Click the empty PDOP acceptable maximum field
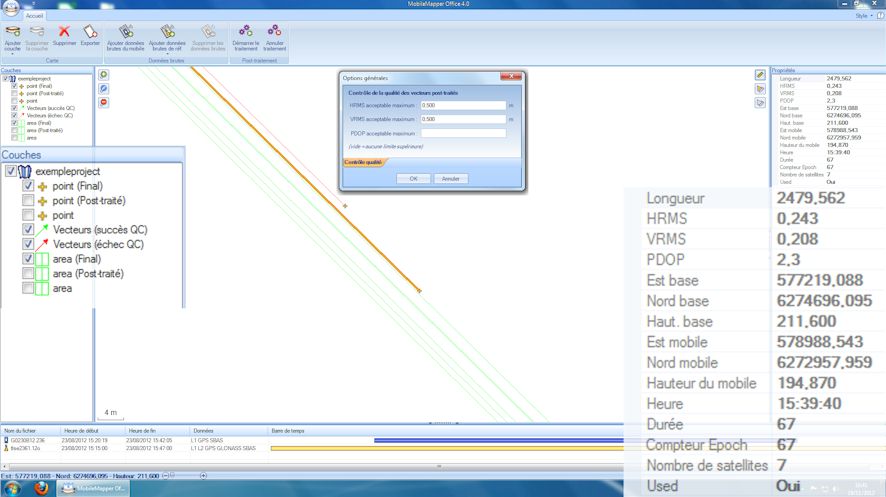The image size is (886, 497). click(463, 133)
